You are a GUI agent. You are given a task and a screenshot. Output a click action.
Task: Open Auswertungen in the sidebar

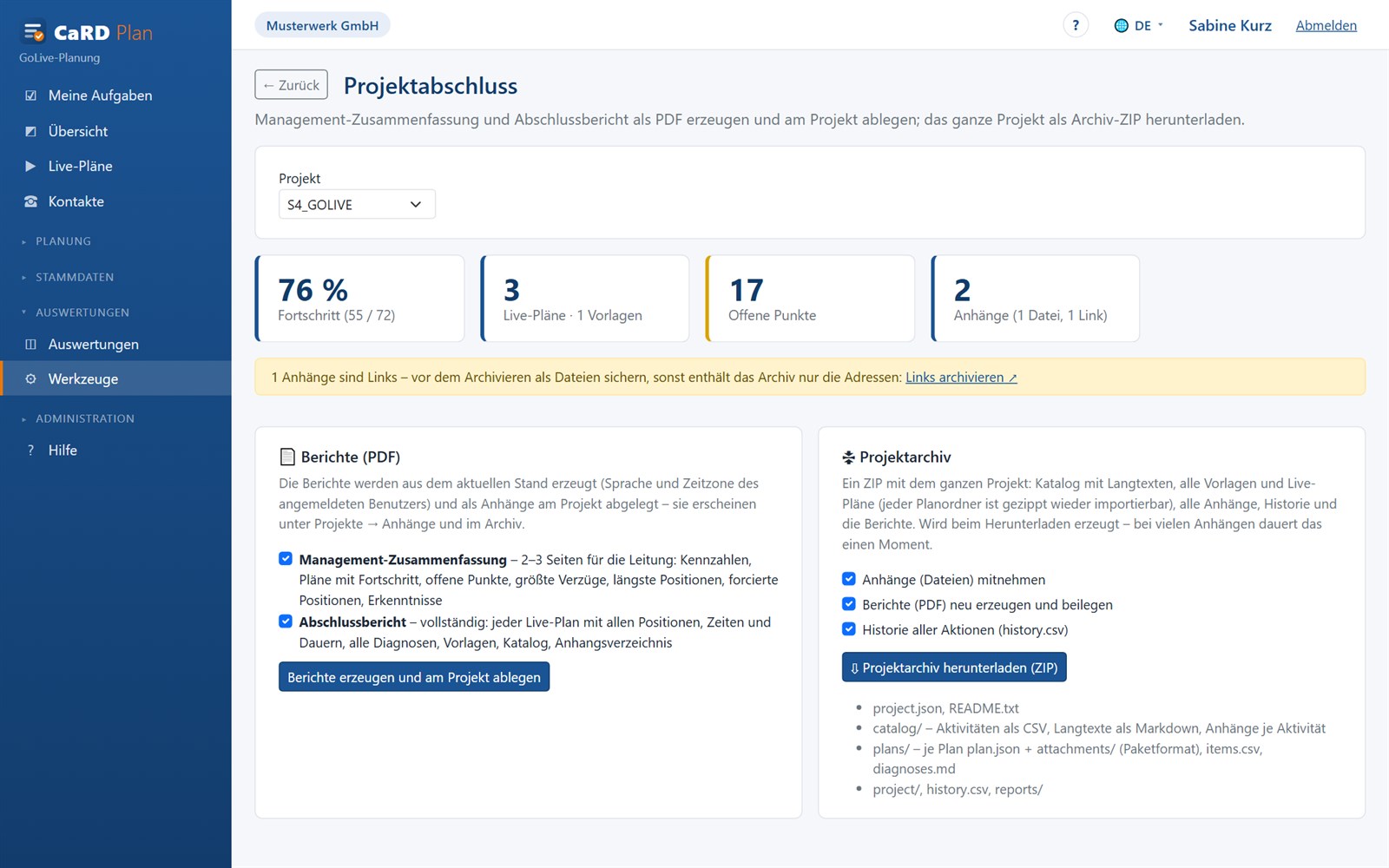pos(115,345)
